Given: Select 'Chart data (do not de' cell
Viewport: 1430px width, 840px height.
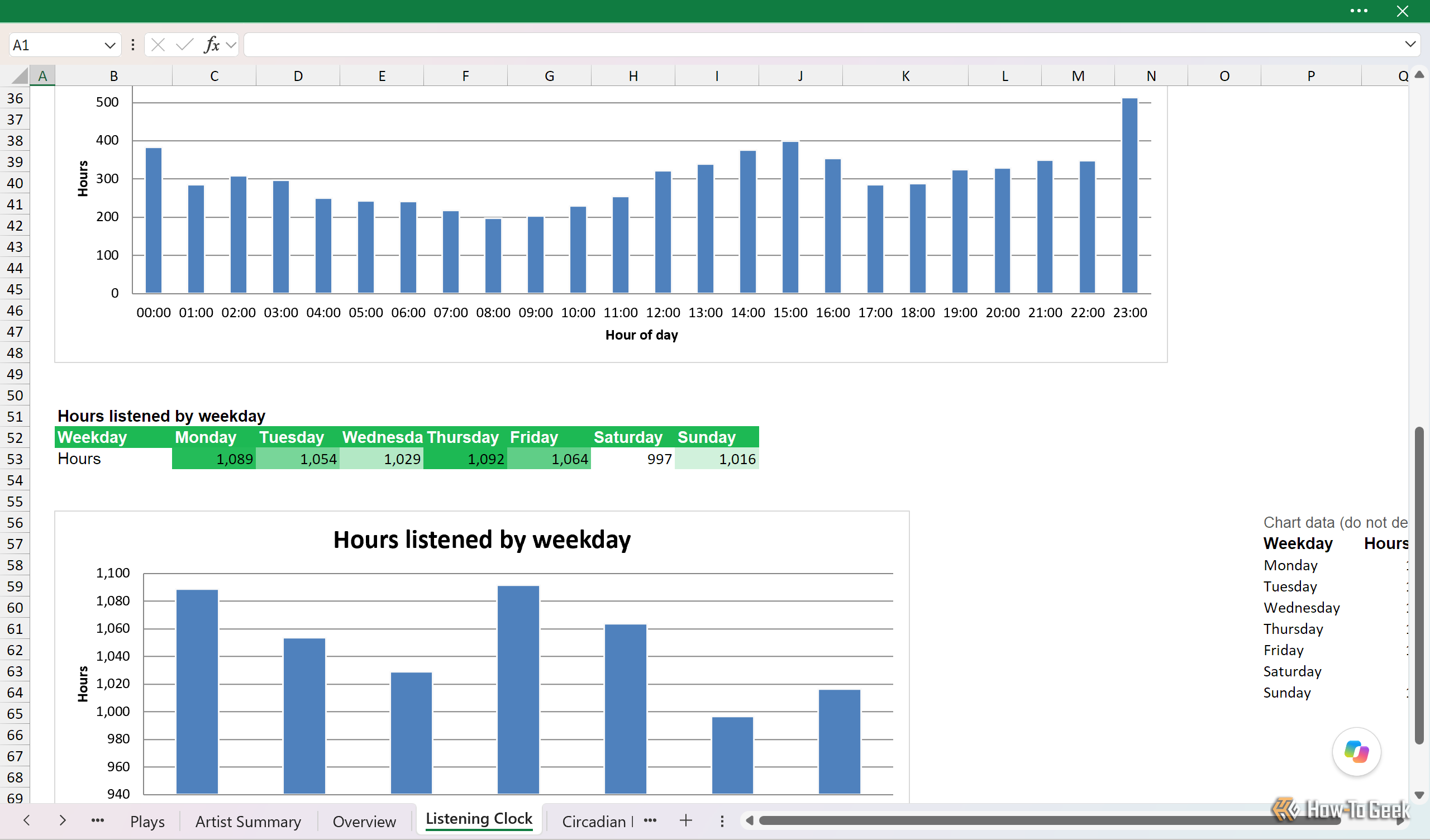Looking at the screenshot, I should point(1334,523).
